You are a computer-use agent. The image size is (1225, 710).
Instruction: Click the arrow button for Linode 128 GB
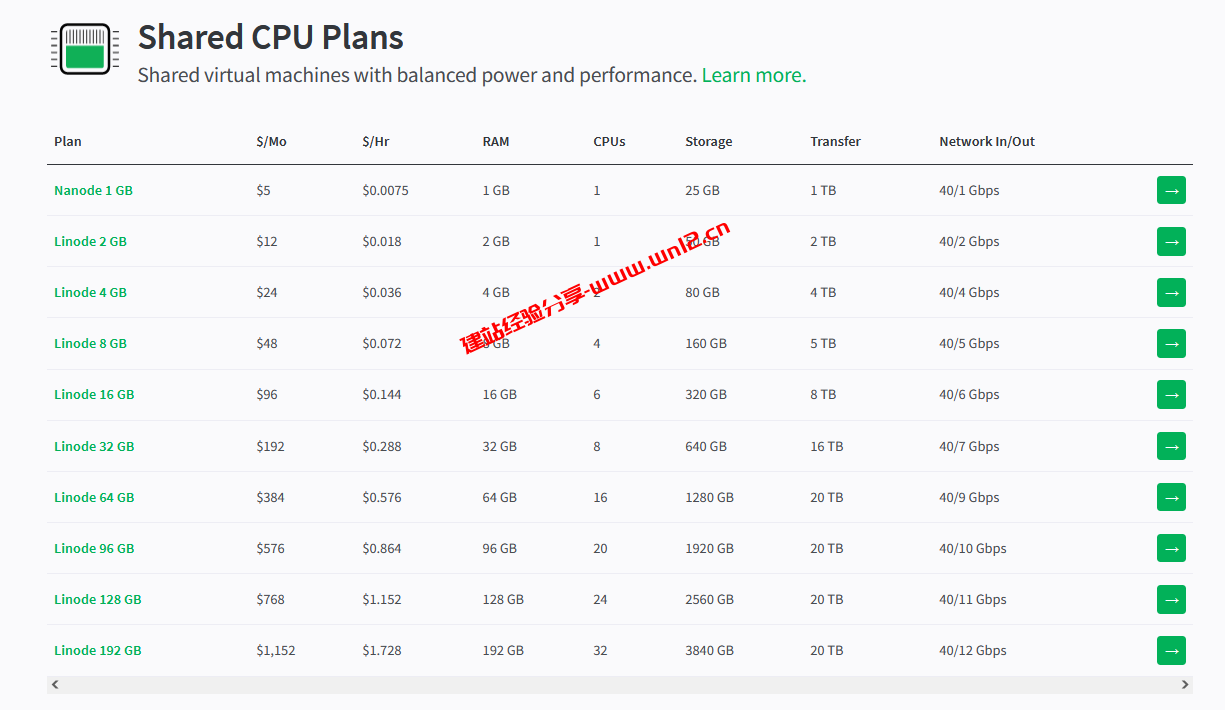(x=1171, y=599)
